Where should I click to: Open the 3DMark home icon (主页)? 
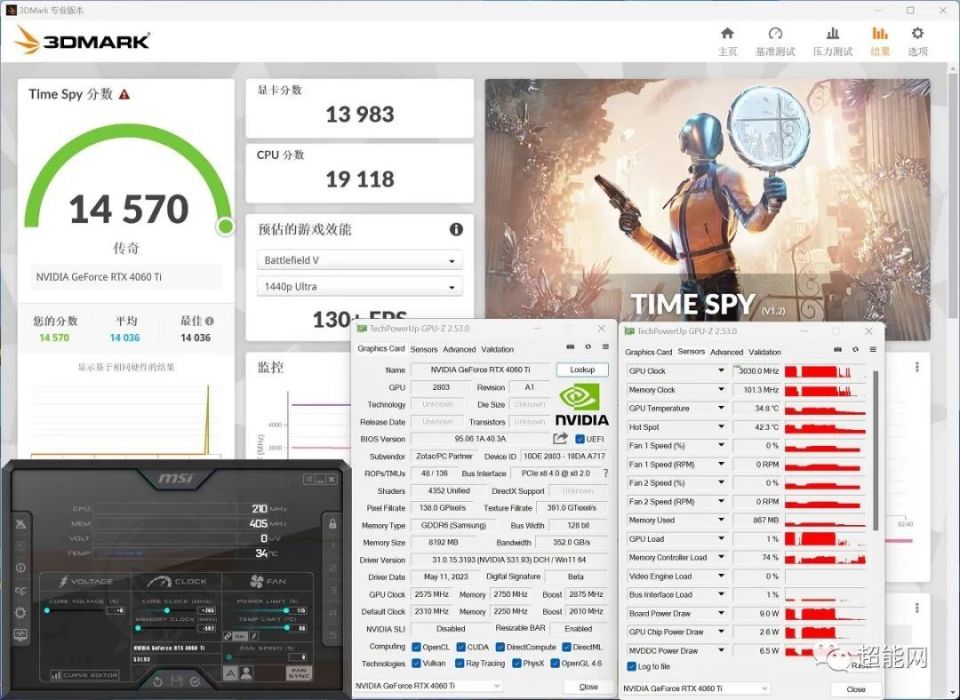tap(727, 33)
